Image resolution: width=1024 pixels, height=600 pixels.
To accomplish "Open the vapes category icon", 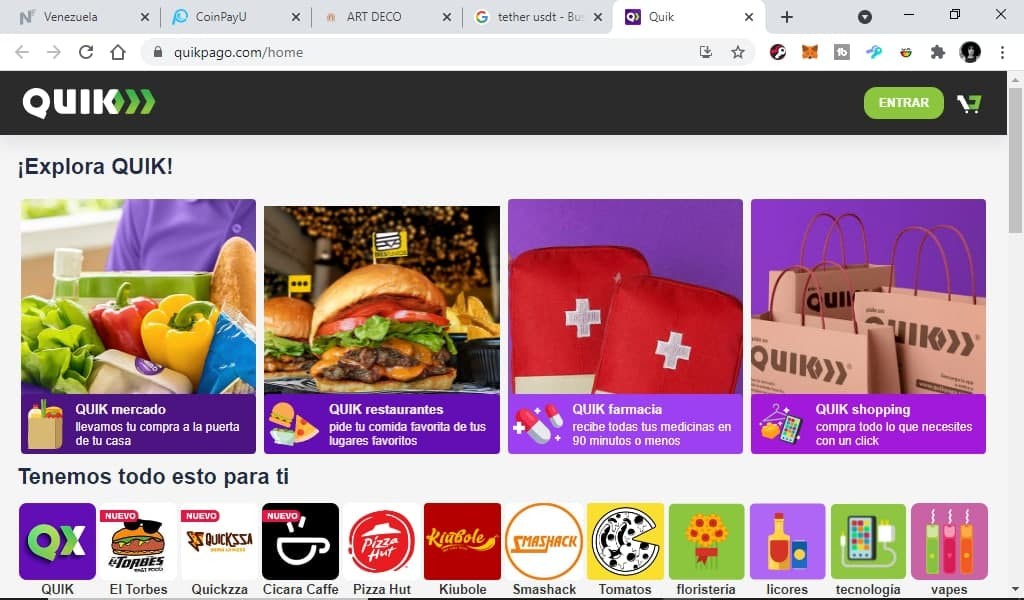I will pos(949,541).
